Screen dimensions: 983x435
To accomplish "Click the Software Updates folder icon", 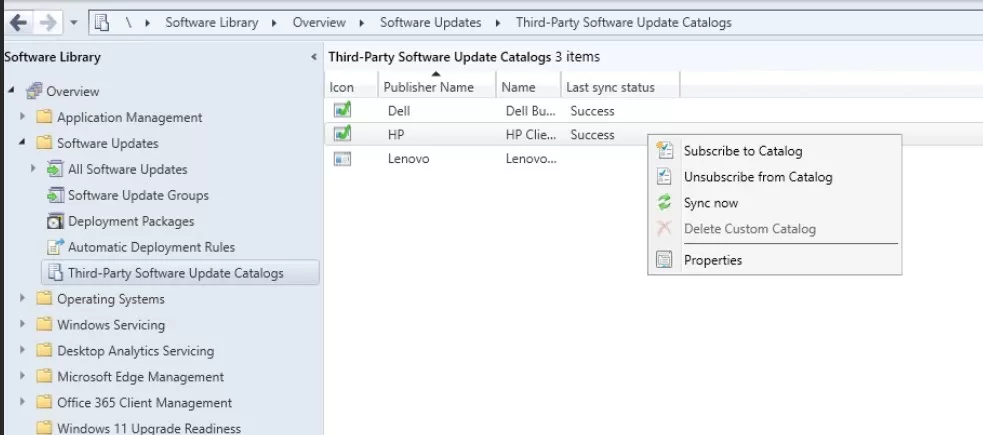I will [x=44, y=143].
